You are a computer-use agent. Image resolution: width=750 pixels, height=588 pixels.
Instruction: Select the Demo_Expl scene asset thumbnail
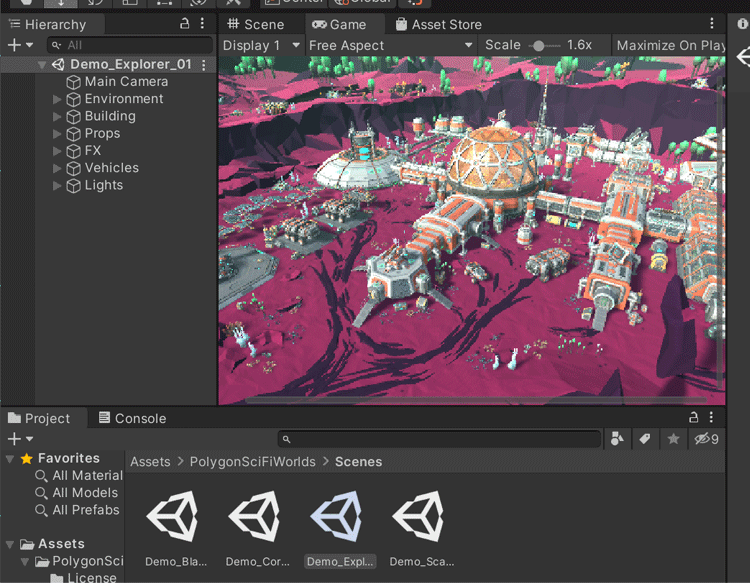click(340, 518)
